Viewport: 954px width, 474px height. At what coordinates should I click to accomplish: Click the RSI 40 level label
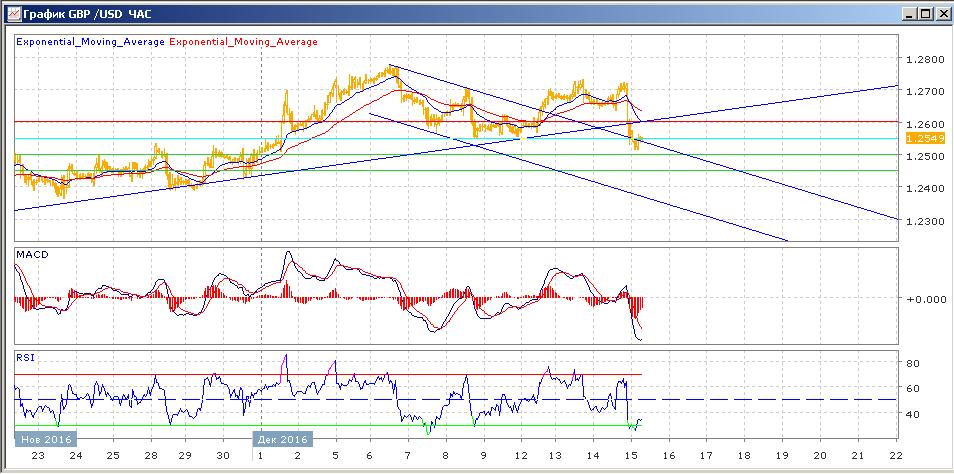pyautogui.click(x=913, y=414)
